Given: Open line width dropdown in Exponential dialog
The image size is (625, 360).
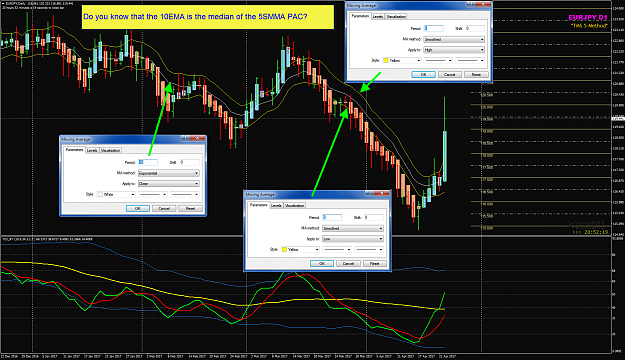Looking at the screenshot, I should [184, 194].
